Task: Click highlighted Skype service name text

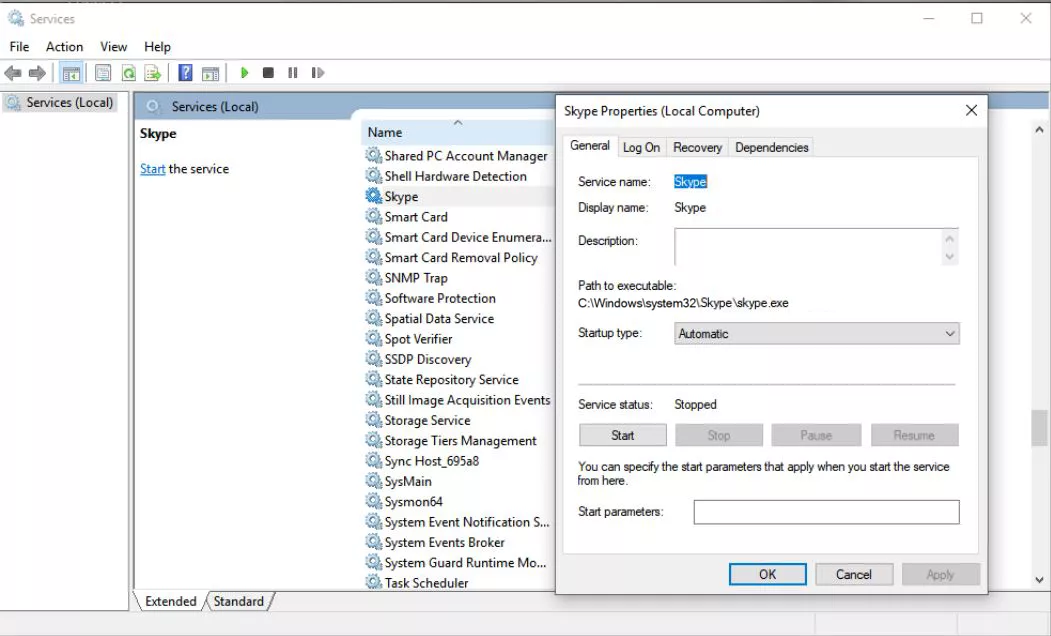Action: (690, 182)
